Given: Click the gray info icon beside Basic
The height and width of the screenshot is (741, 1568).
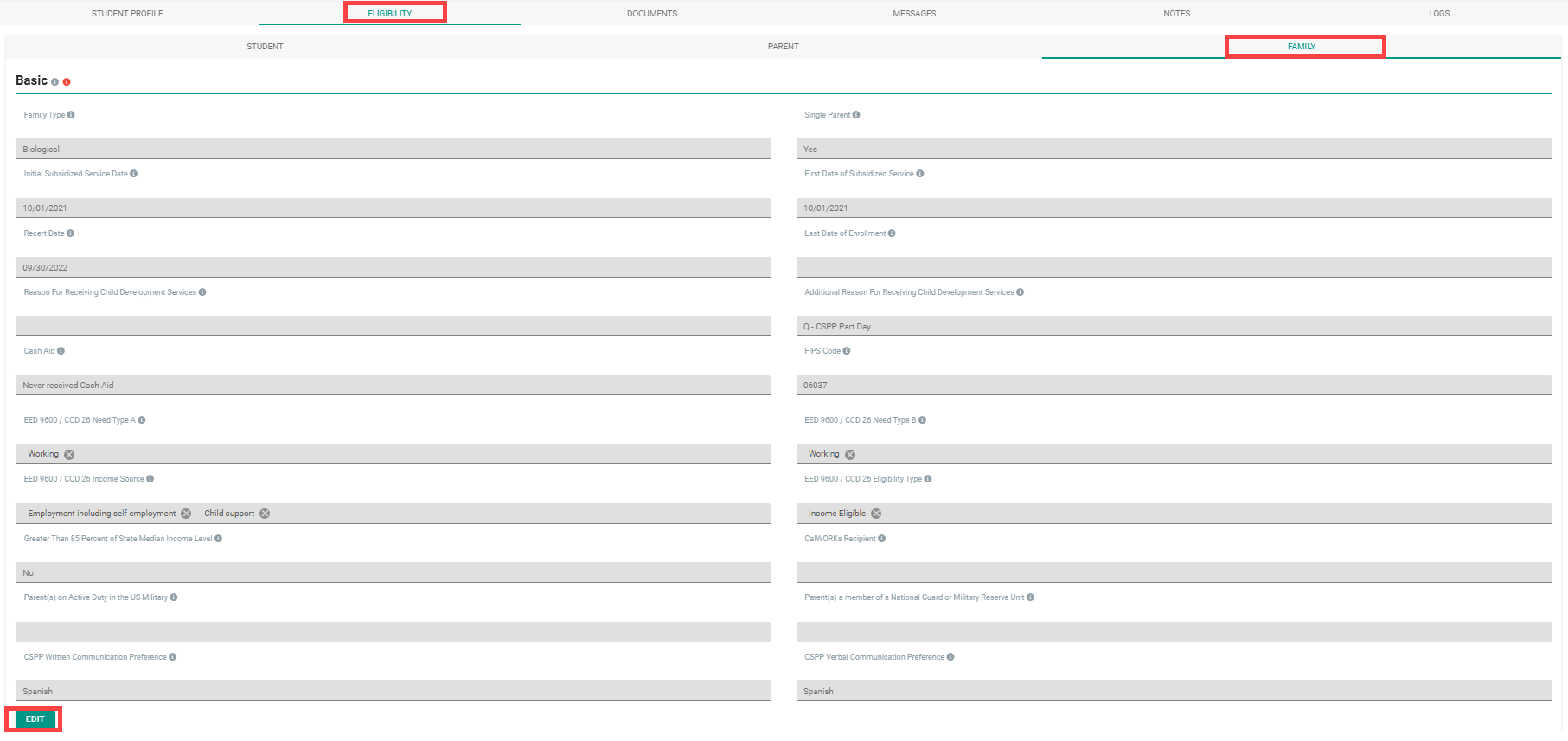Looking at the screenshot, I should [x=55, y=82].
